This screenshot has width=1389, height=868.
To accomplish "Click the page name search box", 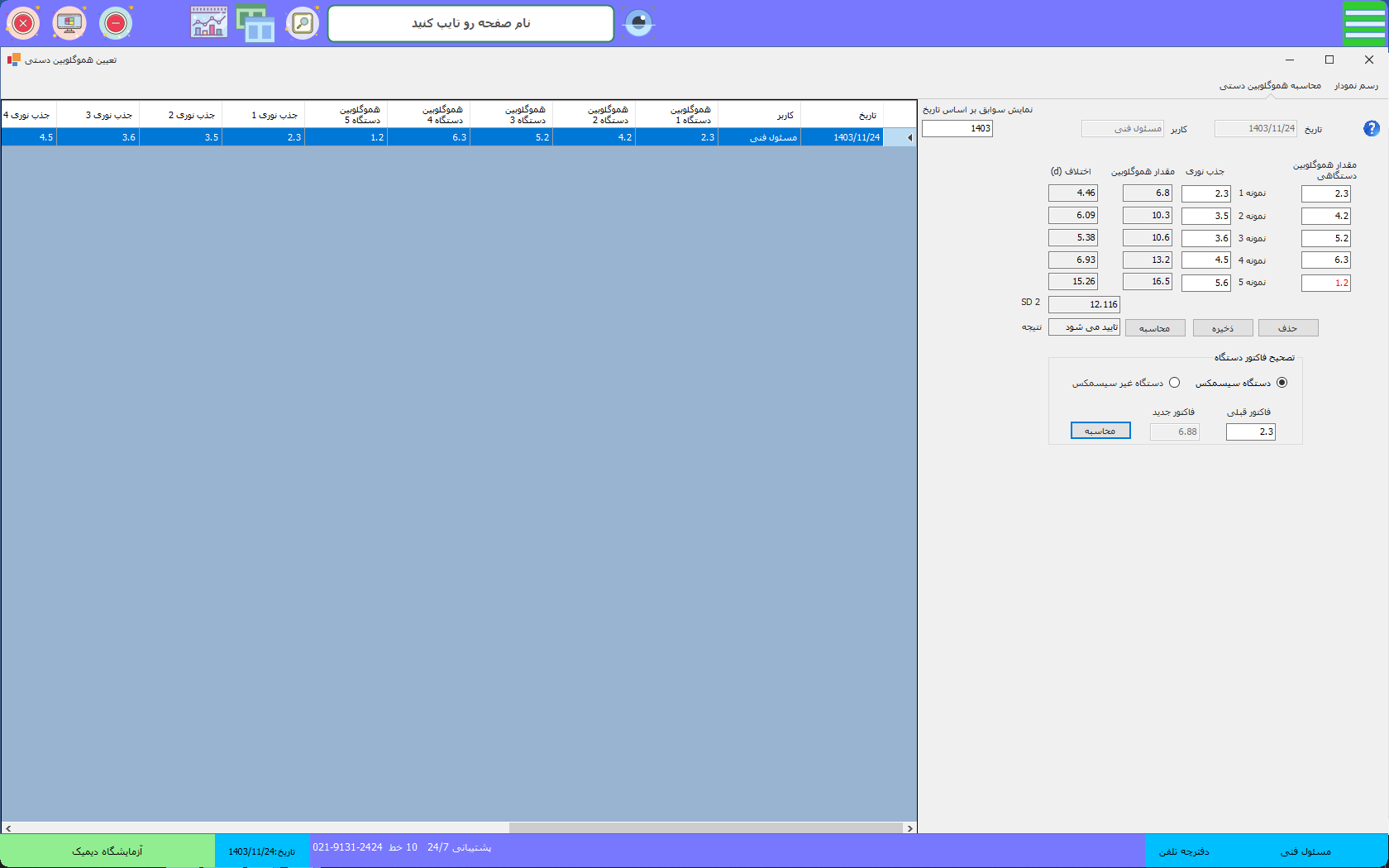I will (470, 23).
